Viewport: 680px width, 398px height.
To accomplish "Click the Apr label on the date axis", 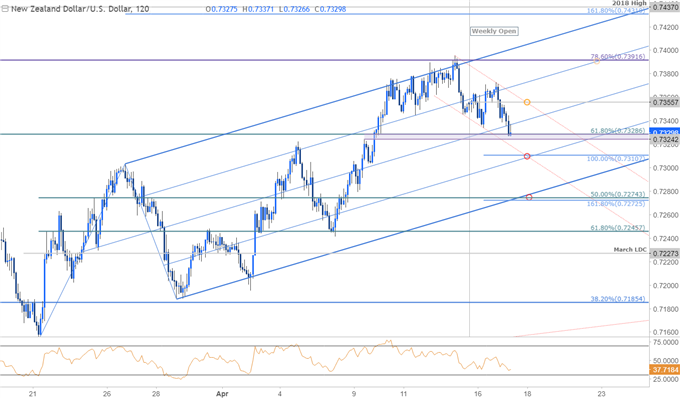I will tap(222, 394).
